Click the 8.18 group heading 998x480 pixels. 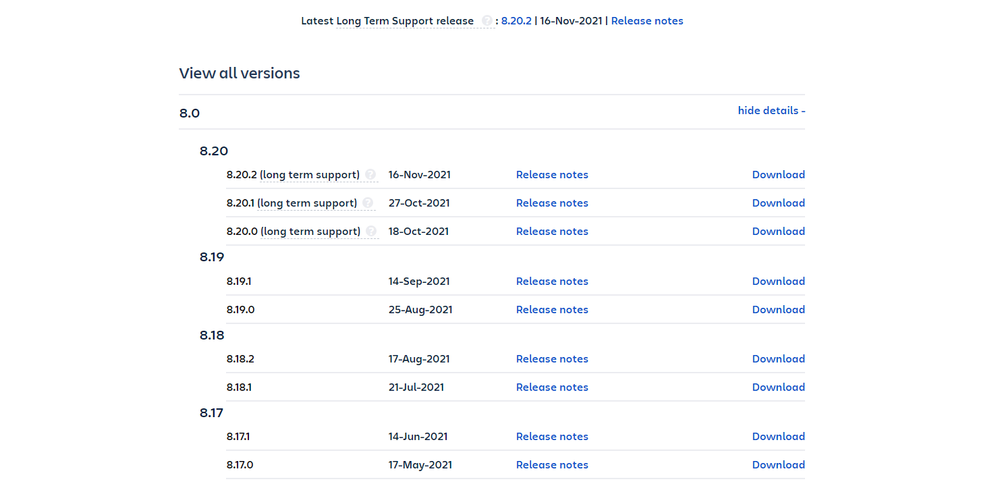(x=212, y=335)
